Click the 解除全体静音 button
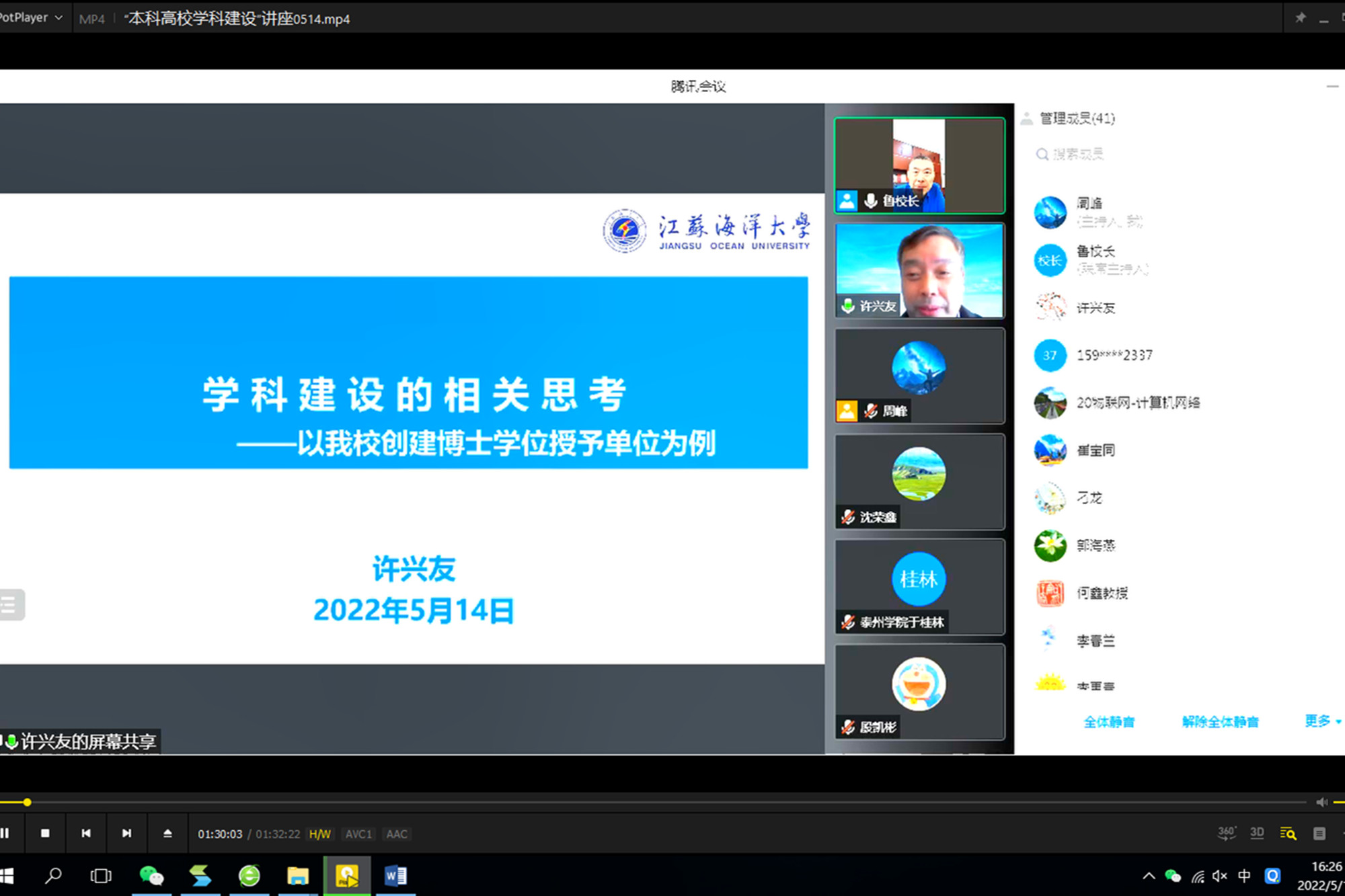This screenshot has width=1345, height=896. pos(1220,722)
